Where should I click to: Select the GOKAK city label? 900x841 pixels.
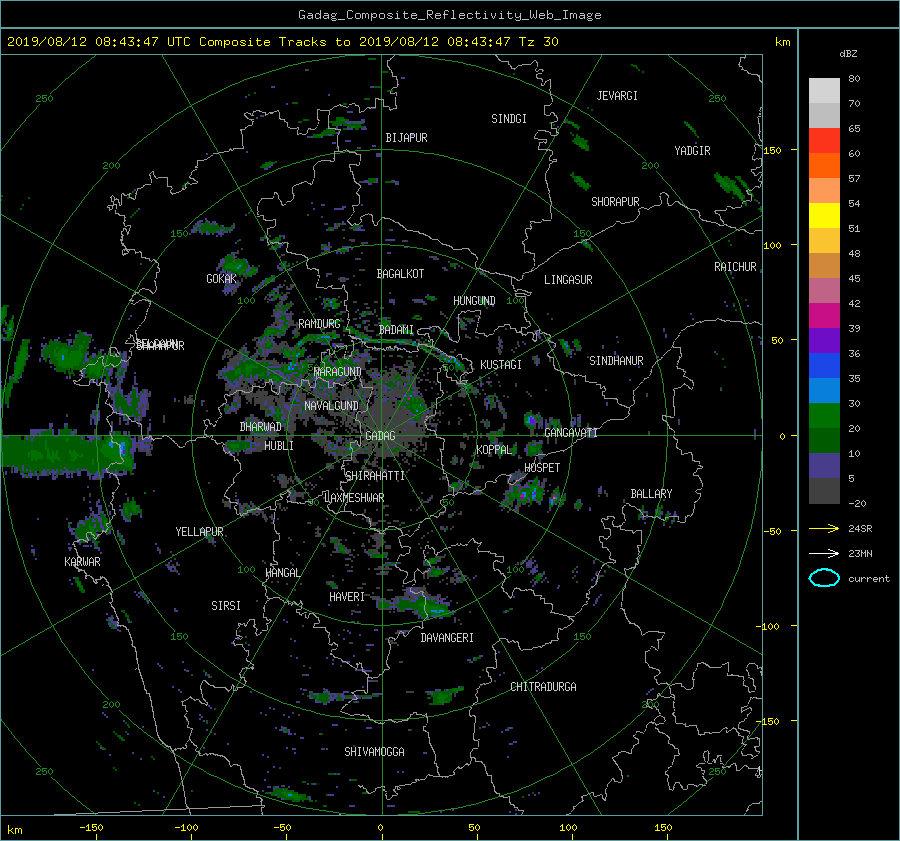[x=221, y=279]
